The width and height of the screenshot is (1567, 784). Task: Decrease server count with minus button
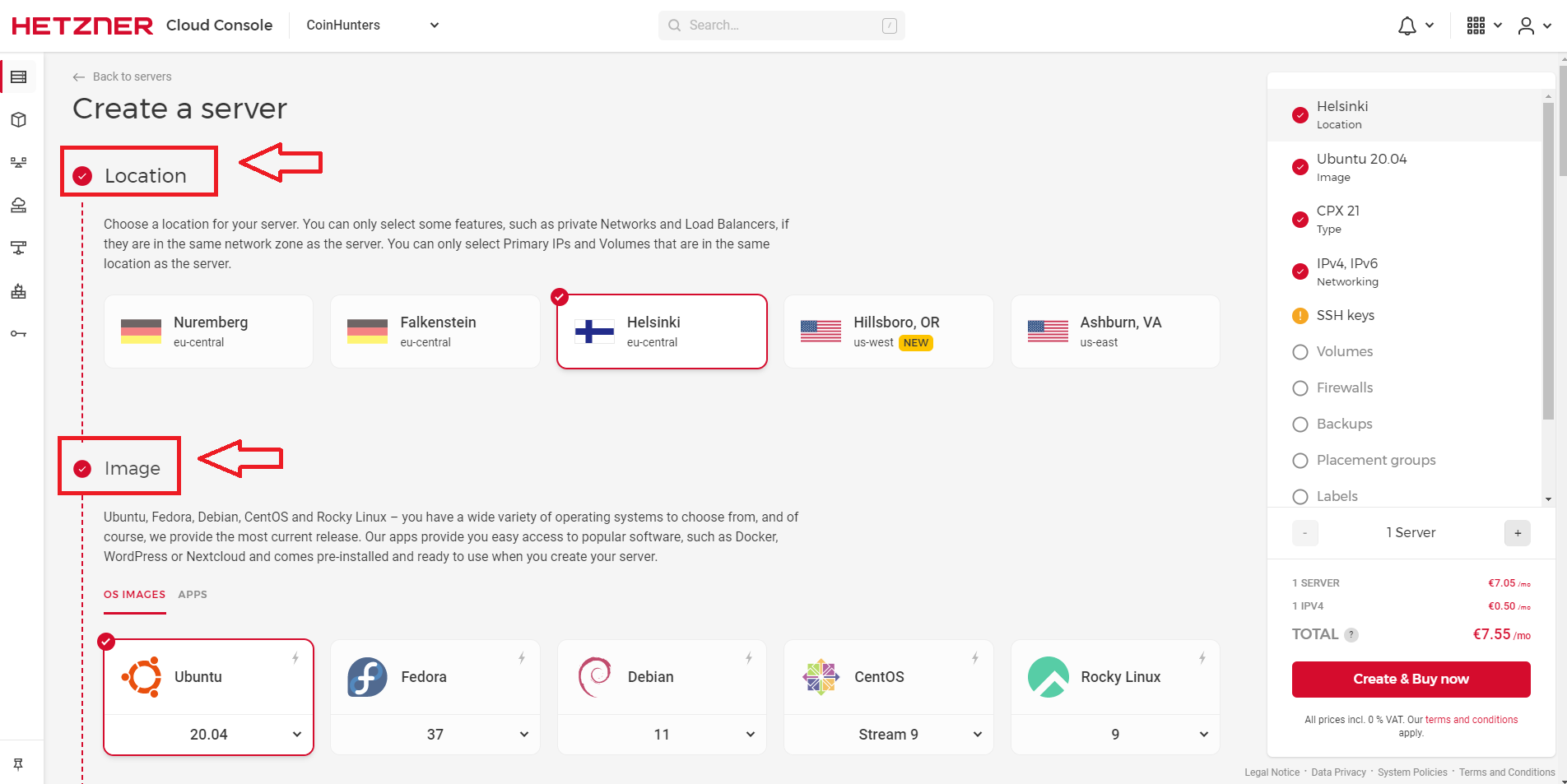1304,533
